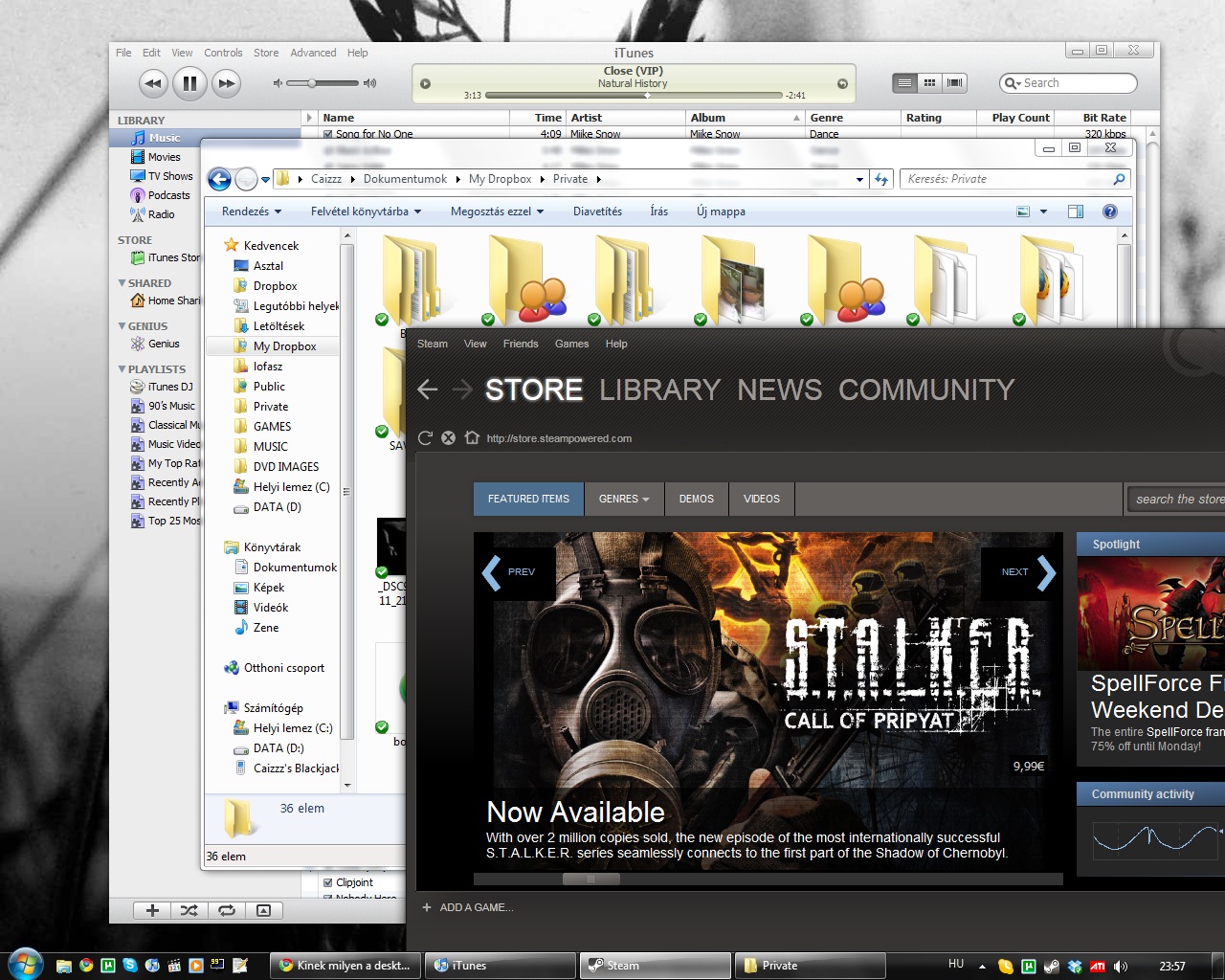Go back in Steam store browser
This screenshot has width=1225, height=980.
tap(428, 390)
